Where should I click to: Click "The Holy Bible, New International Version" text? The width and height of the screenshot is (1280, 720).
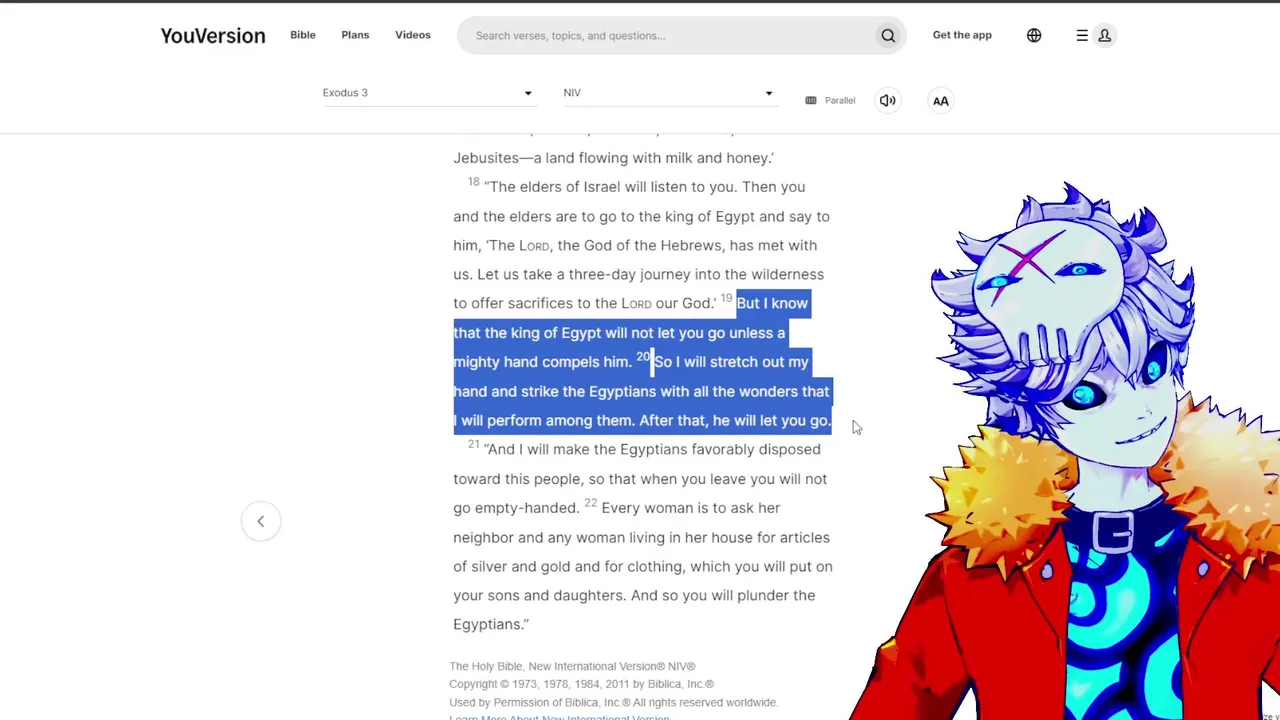(572, 666)
